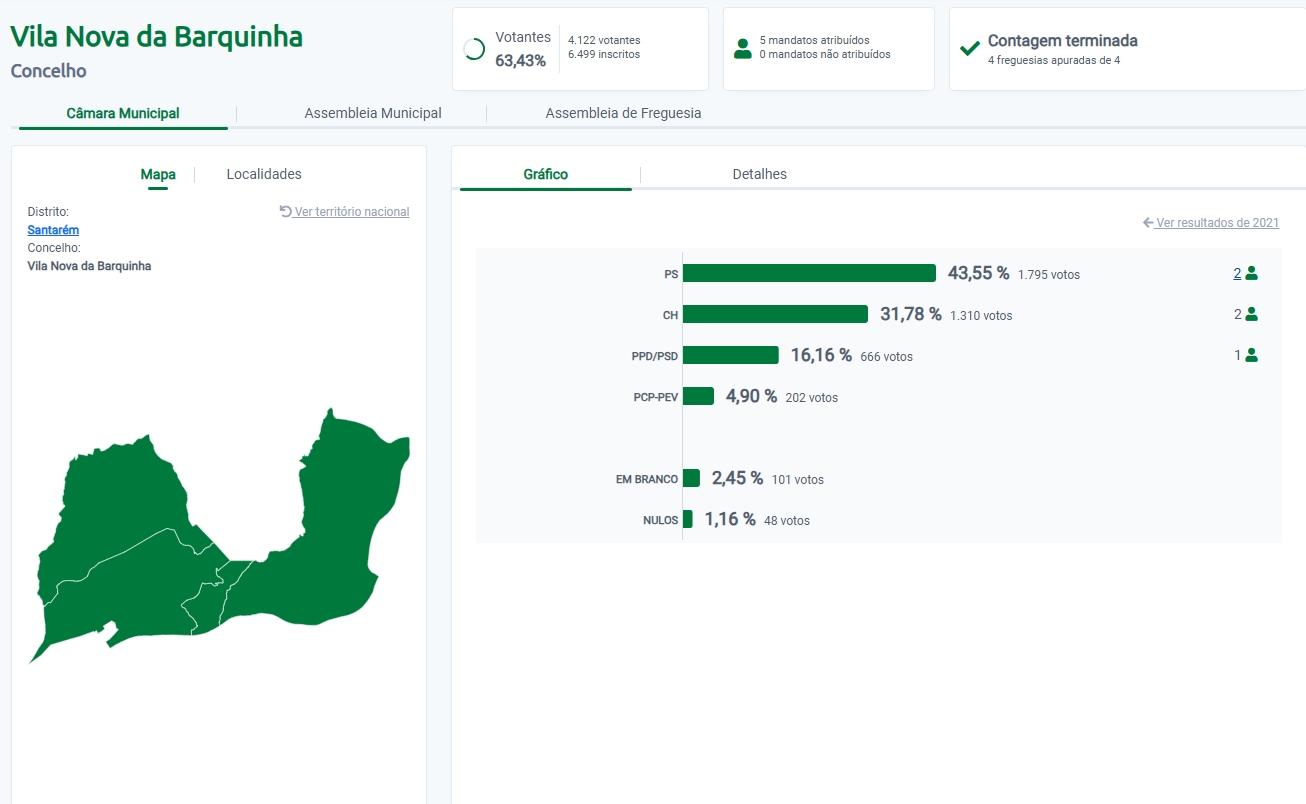The height and width of the screenshot is (804, 1306).
Task: Click the PS elected mandates person icon
Action: point(1251,273)
